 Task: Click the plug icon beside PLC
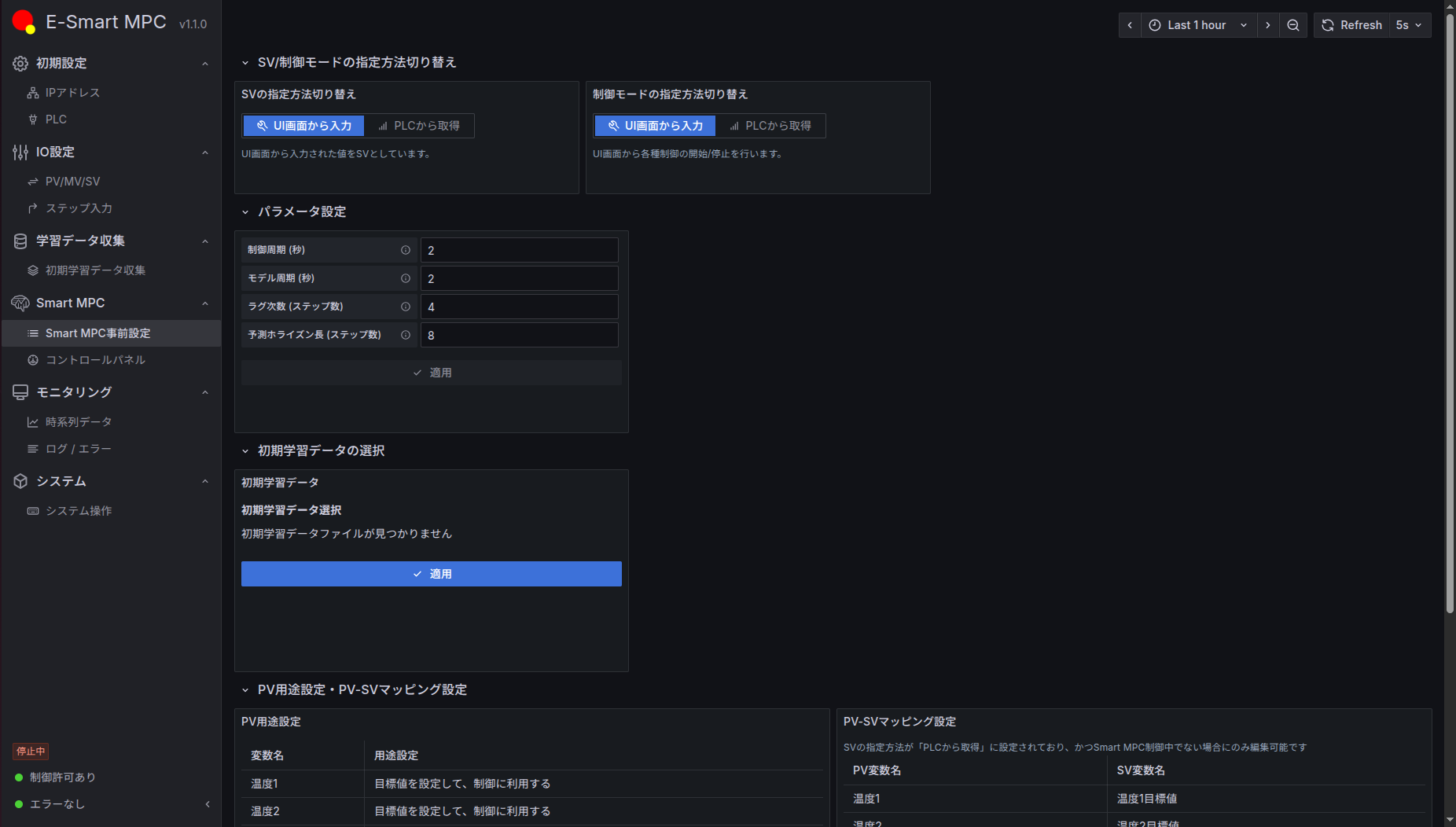tap(33, 119)
